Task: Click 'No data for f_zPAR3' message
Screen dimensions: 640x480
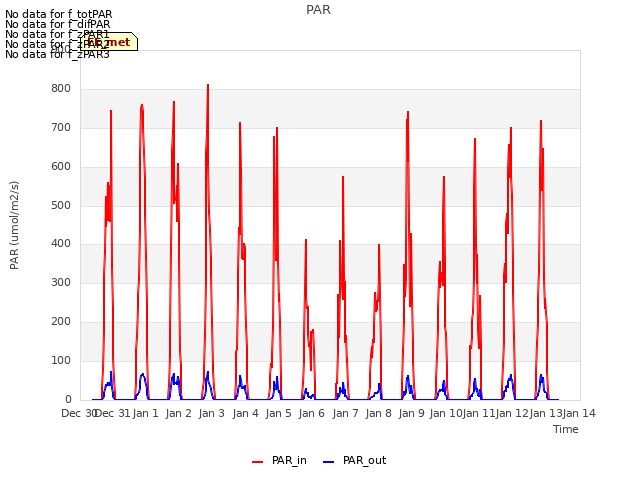Action: point(57,54)
